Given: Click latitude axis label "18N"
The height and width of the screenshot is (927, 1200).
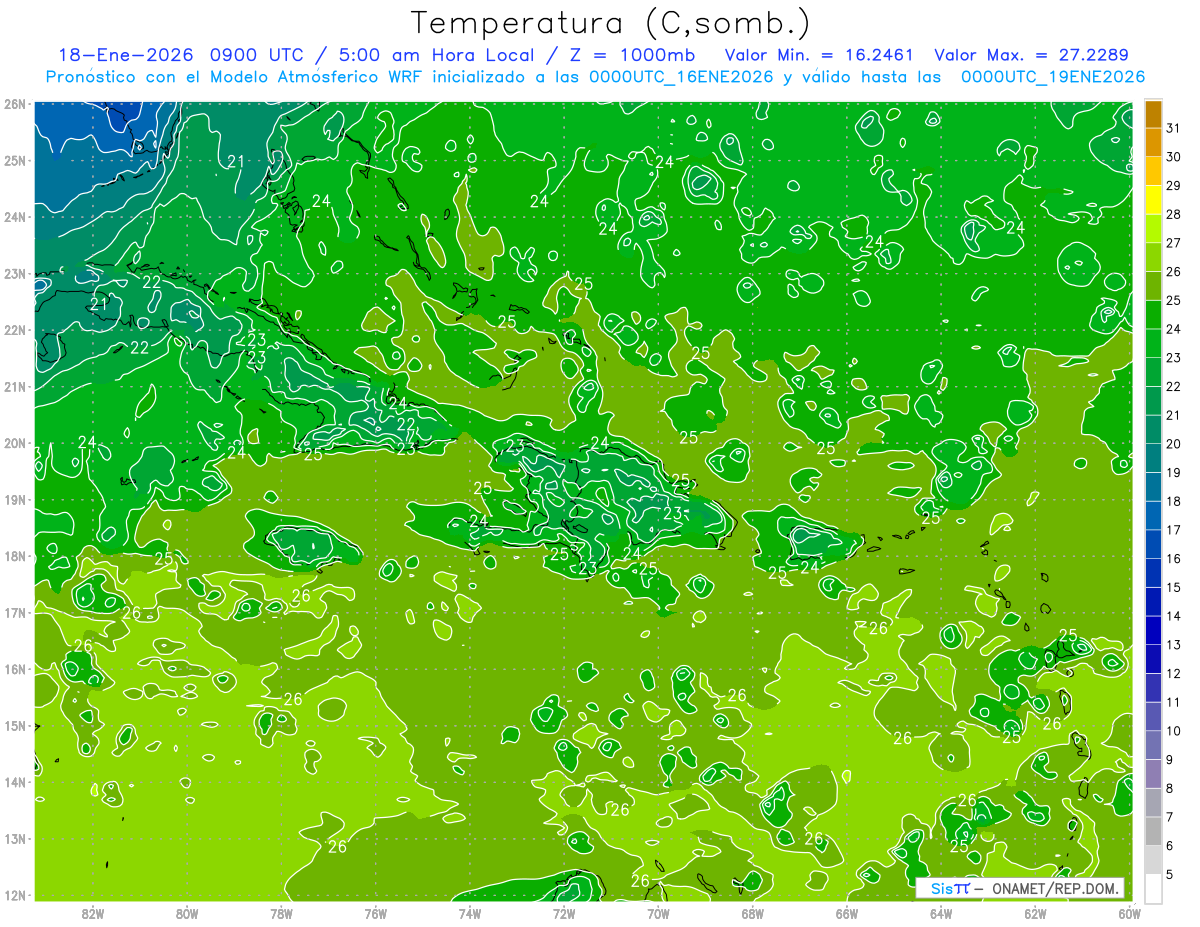Looking at the screenshot, I should tap(15, 556).
